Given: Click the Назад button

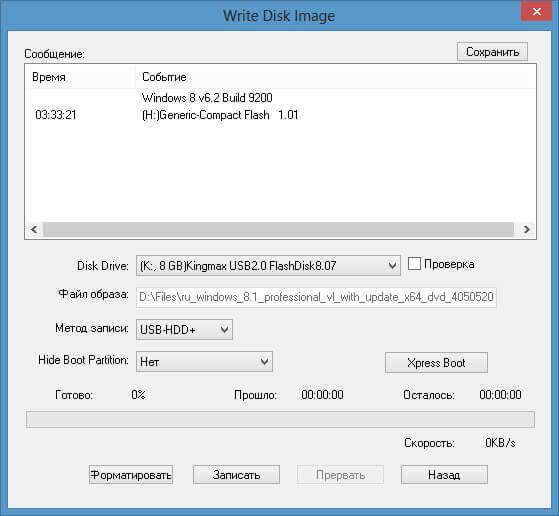Looking at the screenshot, I should [x=444, y=475].
